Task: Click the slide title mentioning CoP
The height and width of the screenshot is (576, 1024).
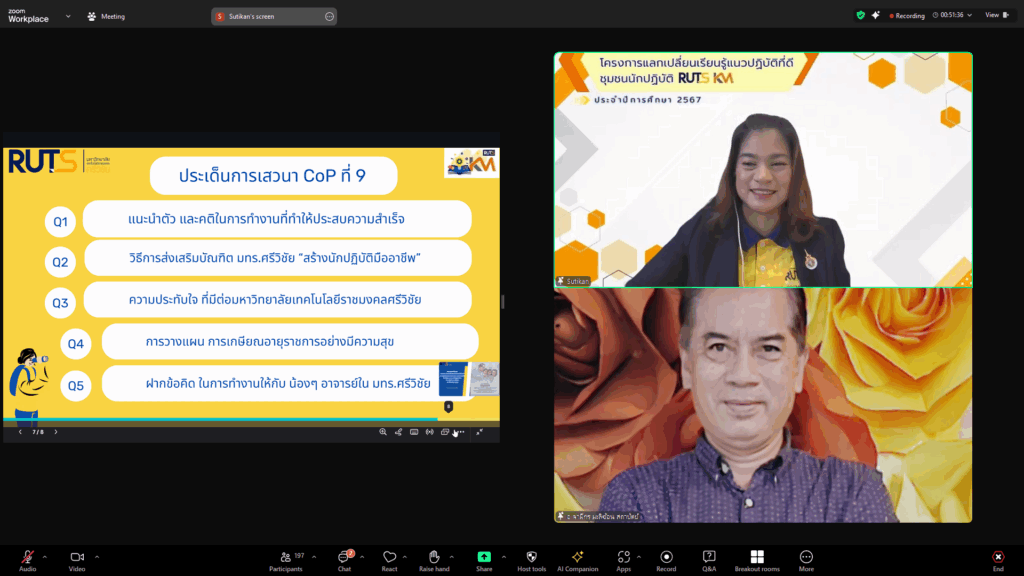Action: pos(273,176)
